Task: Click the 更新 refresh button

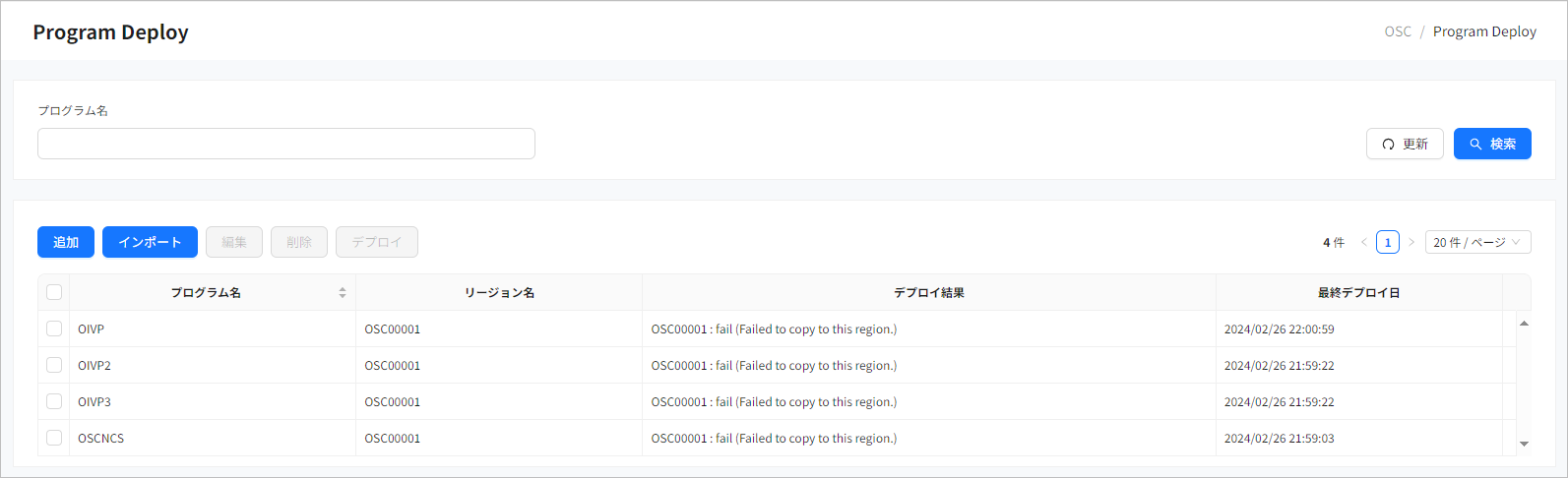Action: (1405, 144)
